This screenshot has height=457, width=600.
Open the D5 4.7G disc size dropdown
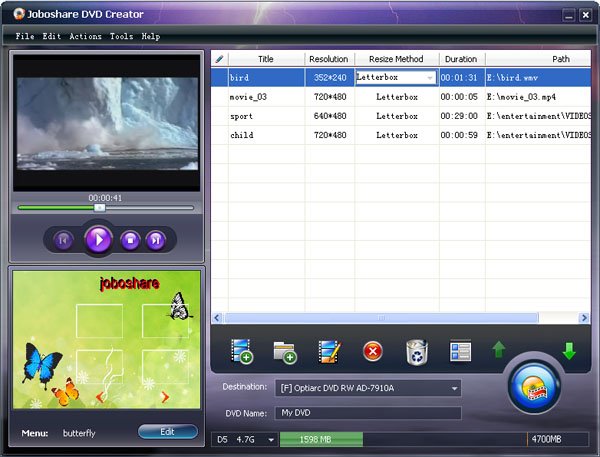[x=271, y=440]
